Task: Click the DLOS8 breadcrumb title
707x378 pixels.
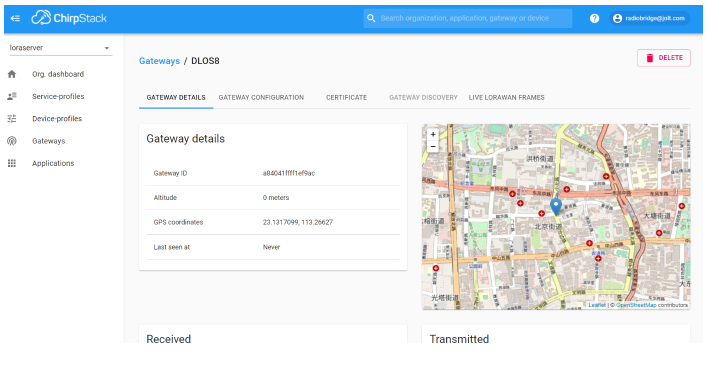Action: click(205, 61)
